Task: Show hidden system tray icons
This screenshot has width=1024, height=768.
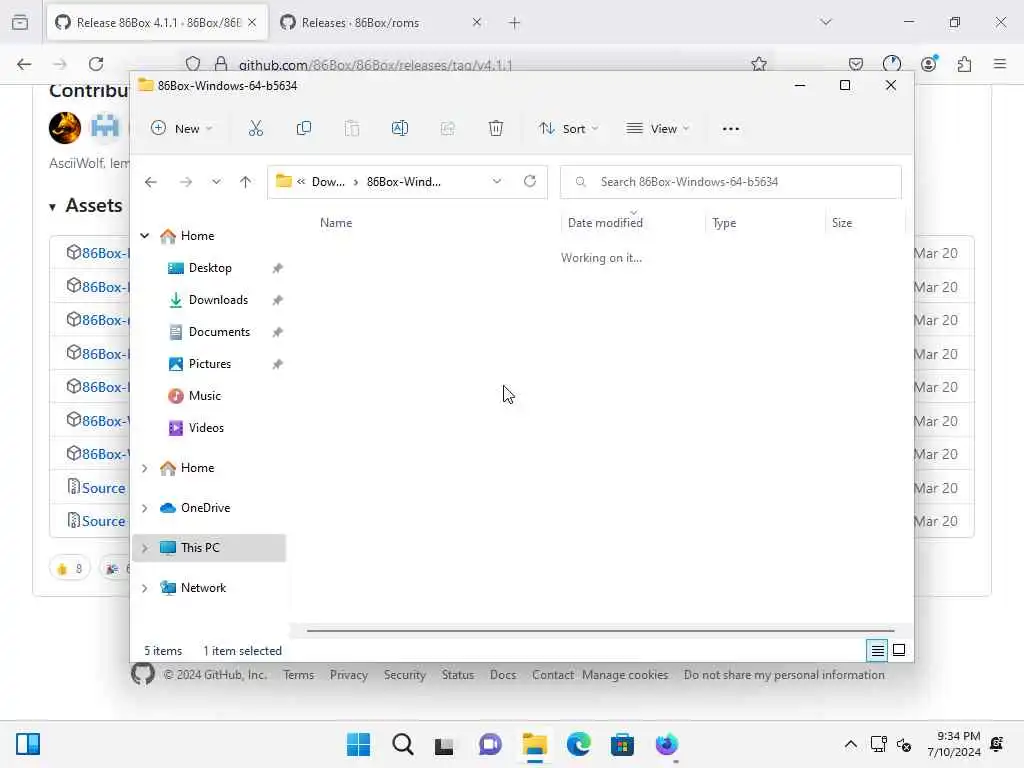Action: pyautogui.click(x=850, y=744)
